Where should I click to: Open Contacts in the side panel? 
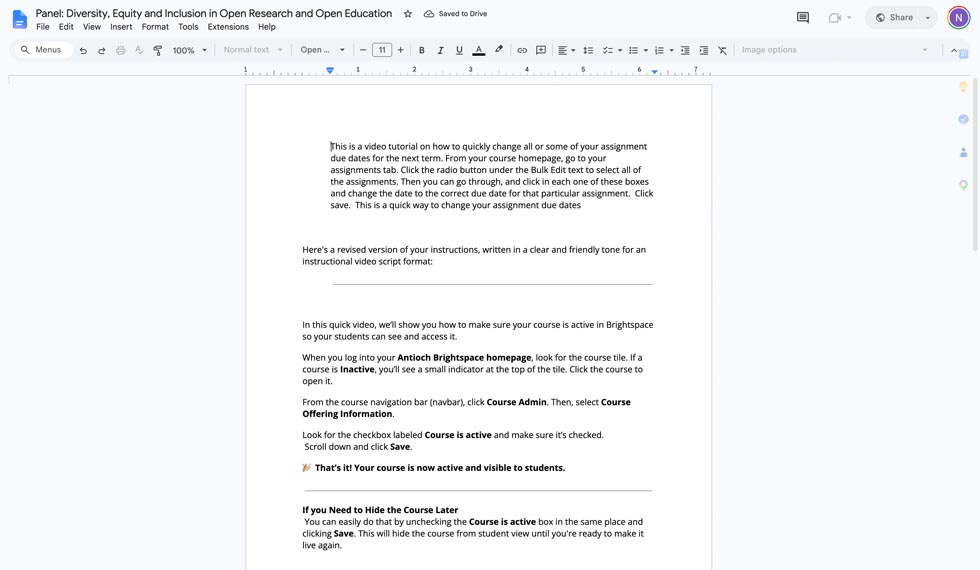tap(963, 152)
